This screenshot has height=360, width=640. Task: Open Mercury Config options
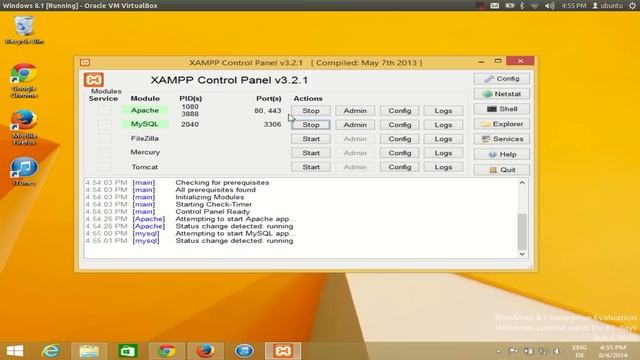pyautogui.click(x=400, y=153)
